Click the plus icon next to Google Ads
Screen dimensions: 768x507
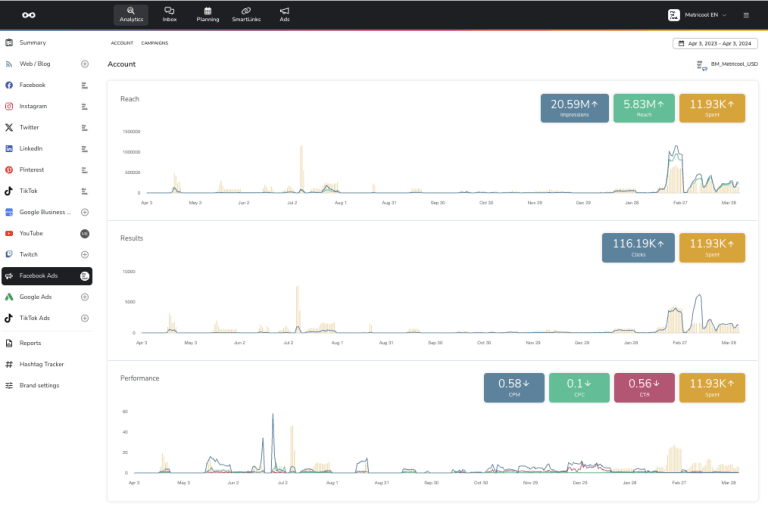click(85, 297)
